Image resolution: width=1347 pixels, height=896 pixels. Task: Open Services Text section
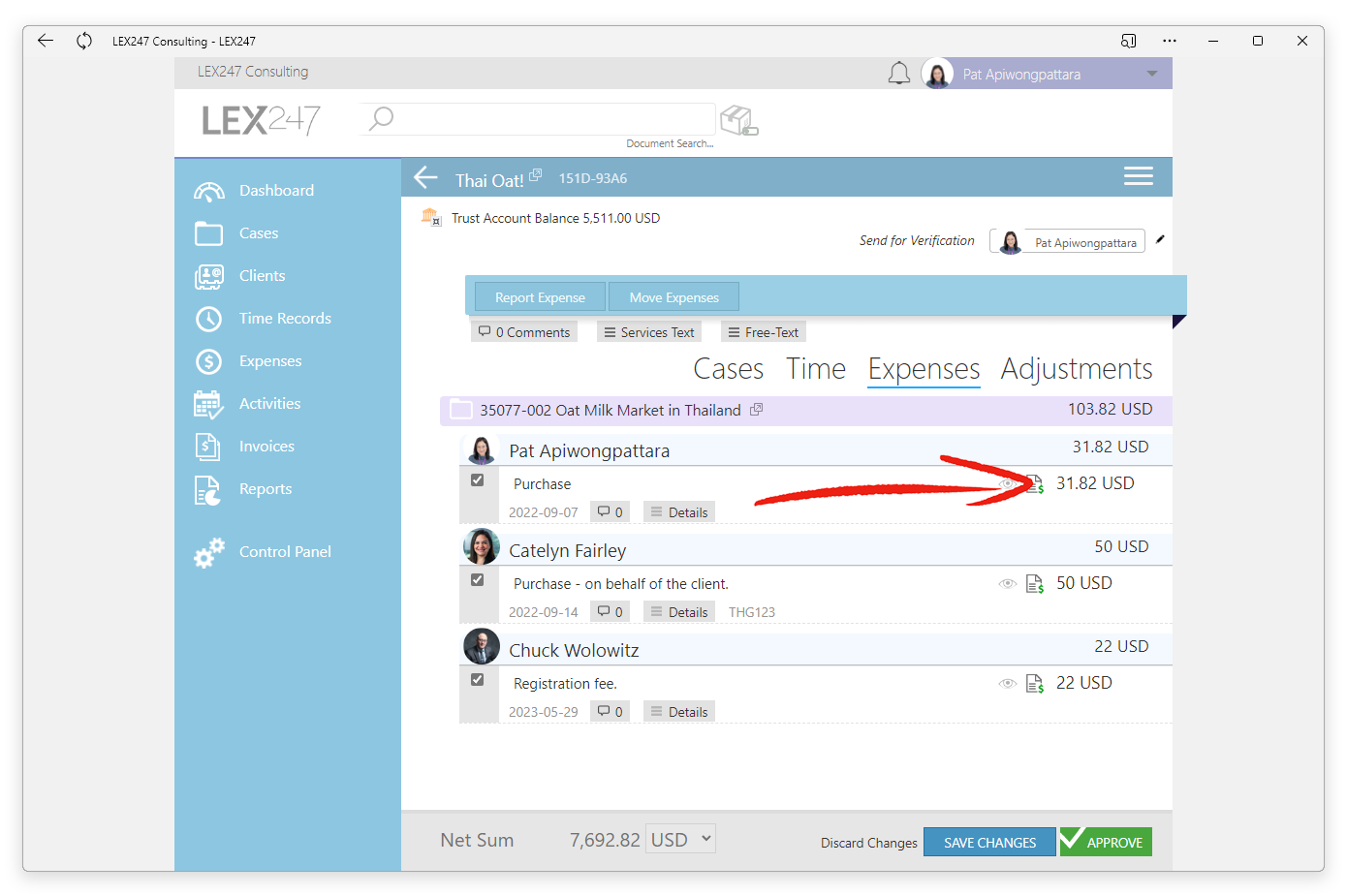649,332
